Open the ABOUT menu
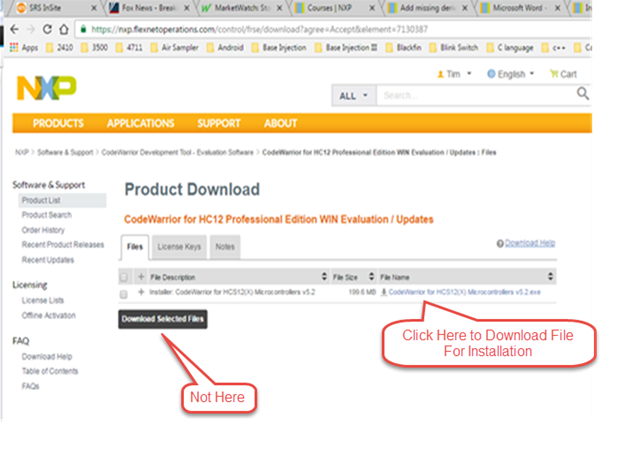This screenshot has height=456, width=624. 281,123
